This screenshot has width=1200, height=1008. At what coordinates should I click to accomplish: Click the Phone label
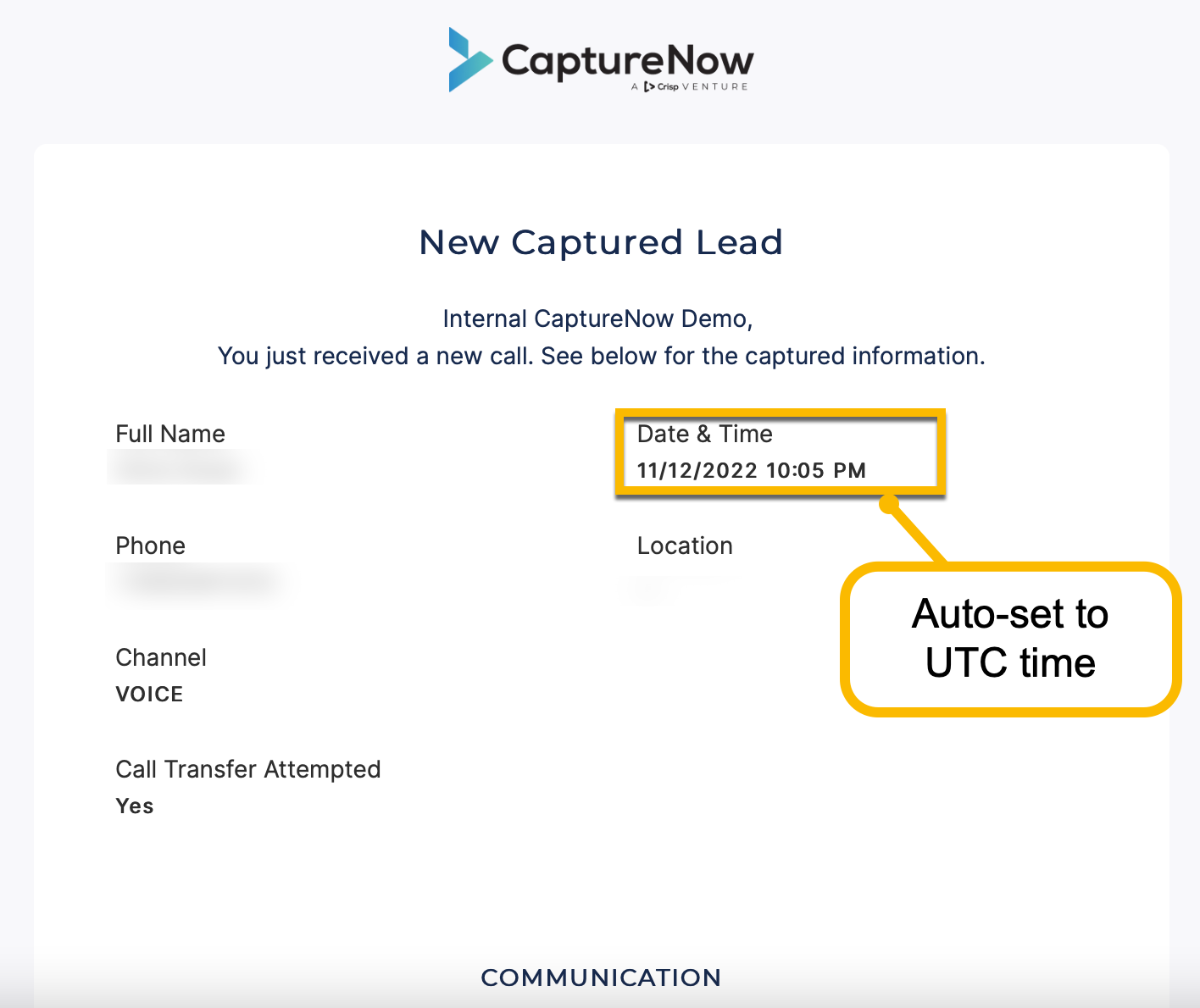(x=150, y=546)
